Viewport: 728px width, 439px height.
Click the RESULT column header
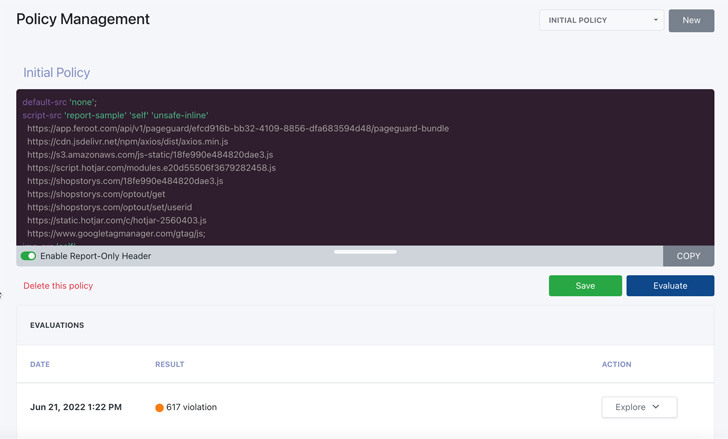click(x=169, y=364)
